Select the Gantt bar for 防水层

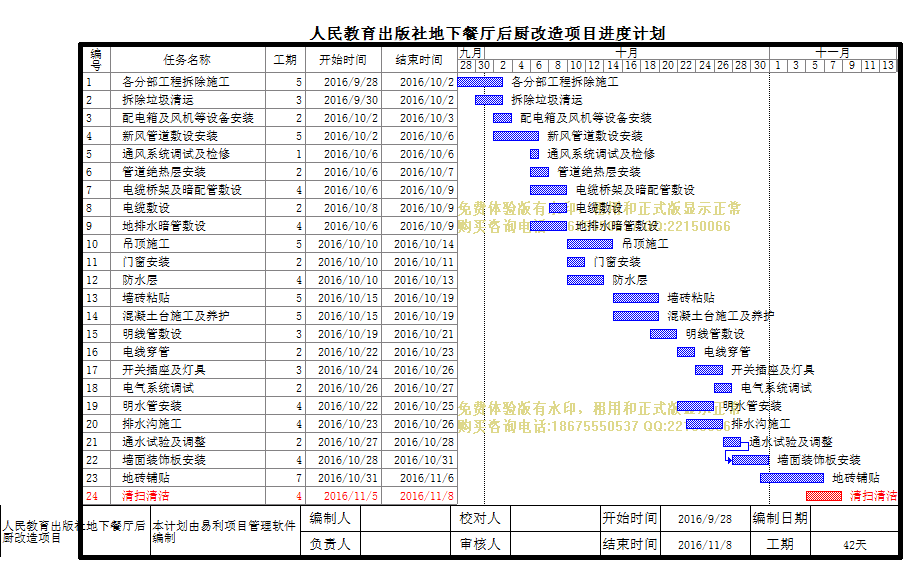coord(585,280)
